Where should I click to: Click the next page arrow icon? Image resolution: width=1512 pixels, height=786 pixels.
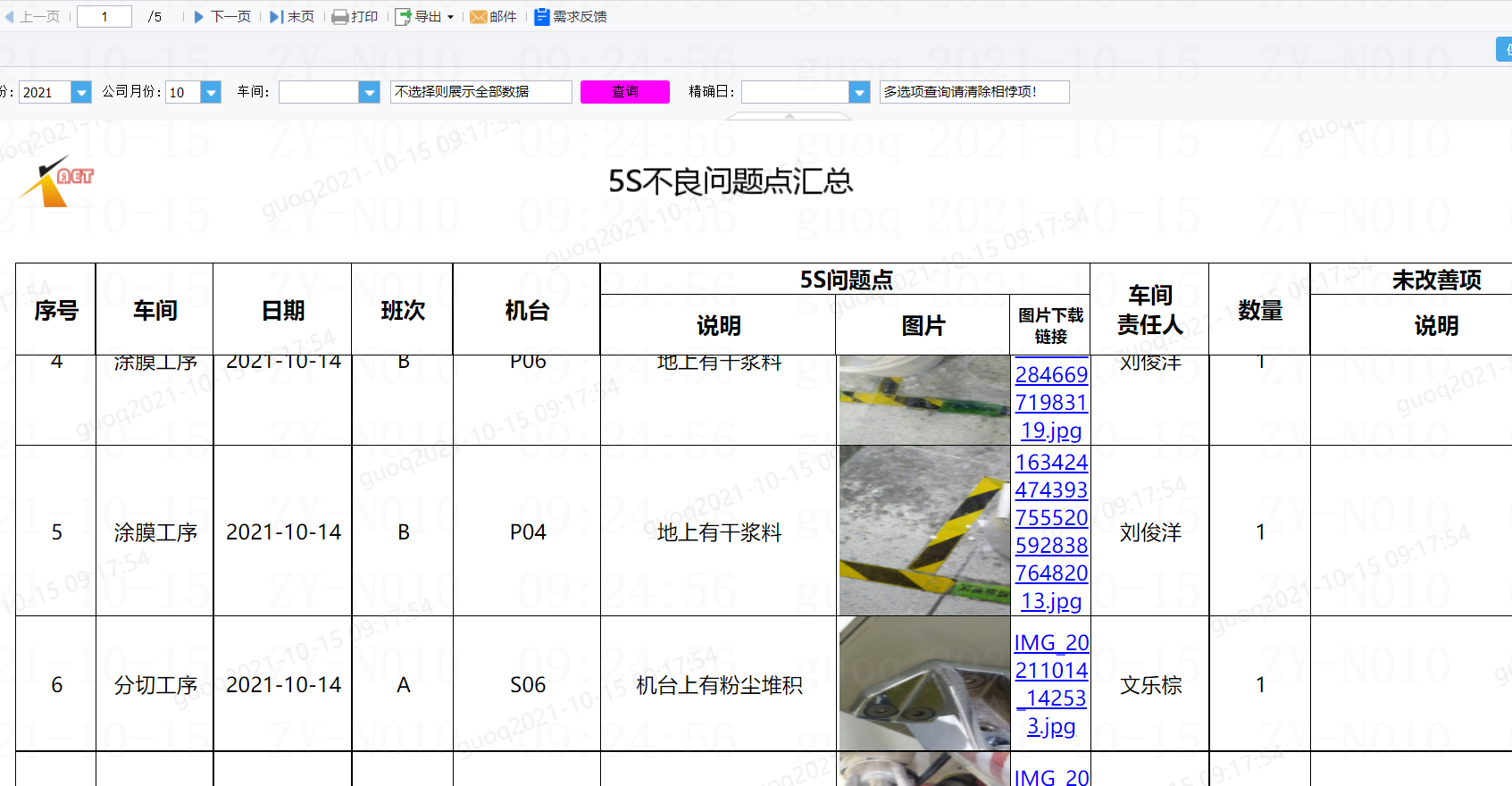point(199,17)
